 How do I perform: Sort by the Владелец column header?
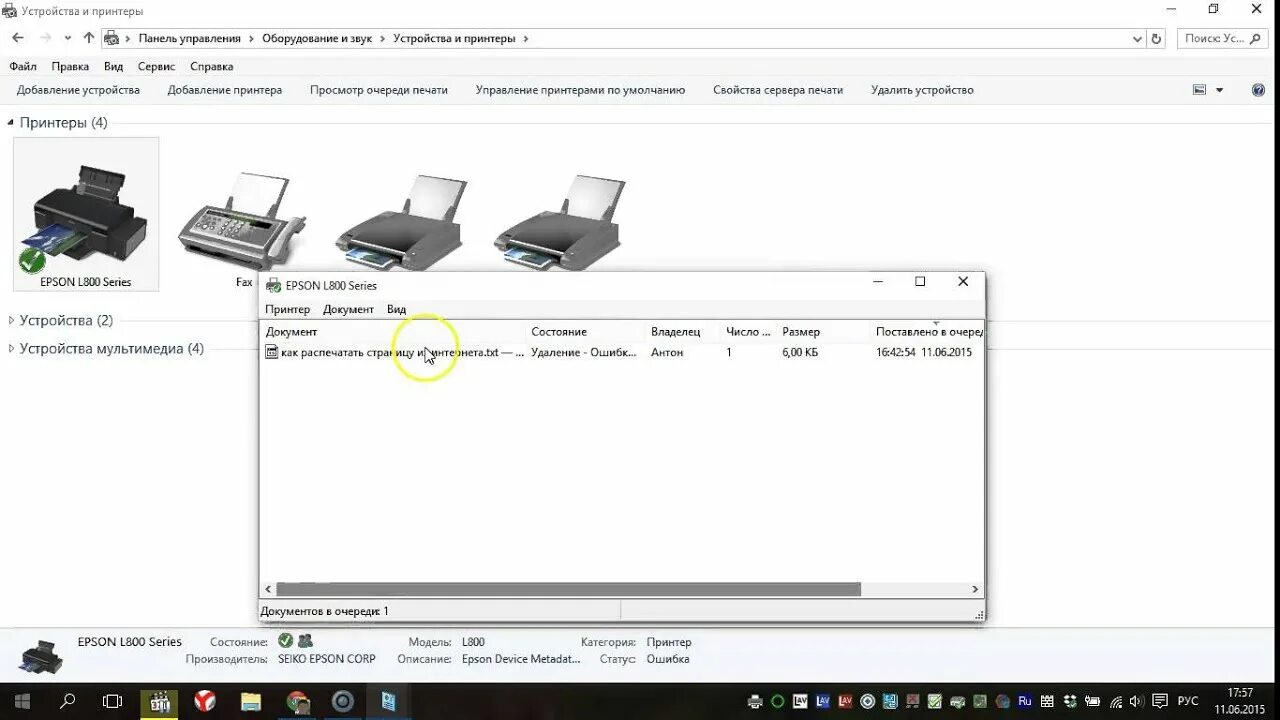[682, 331]
